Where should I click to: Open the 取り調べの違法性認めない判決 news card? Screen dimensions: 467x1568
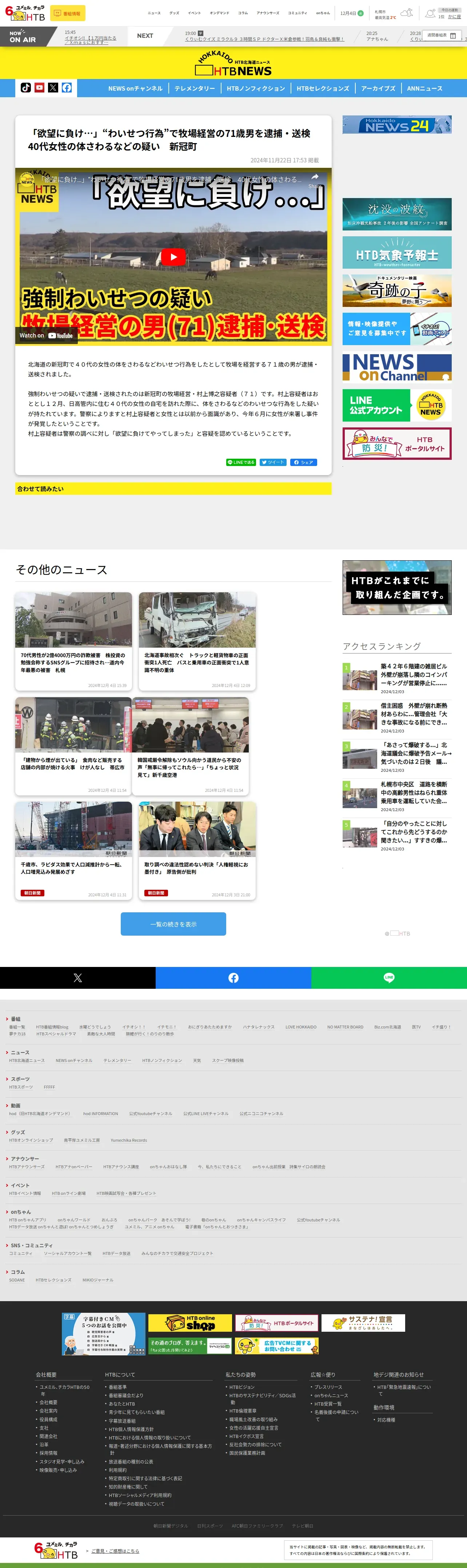197,850
